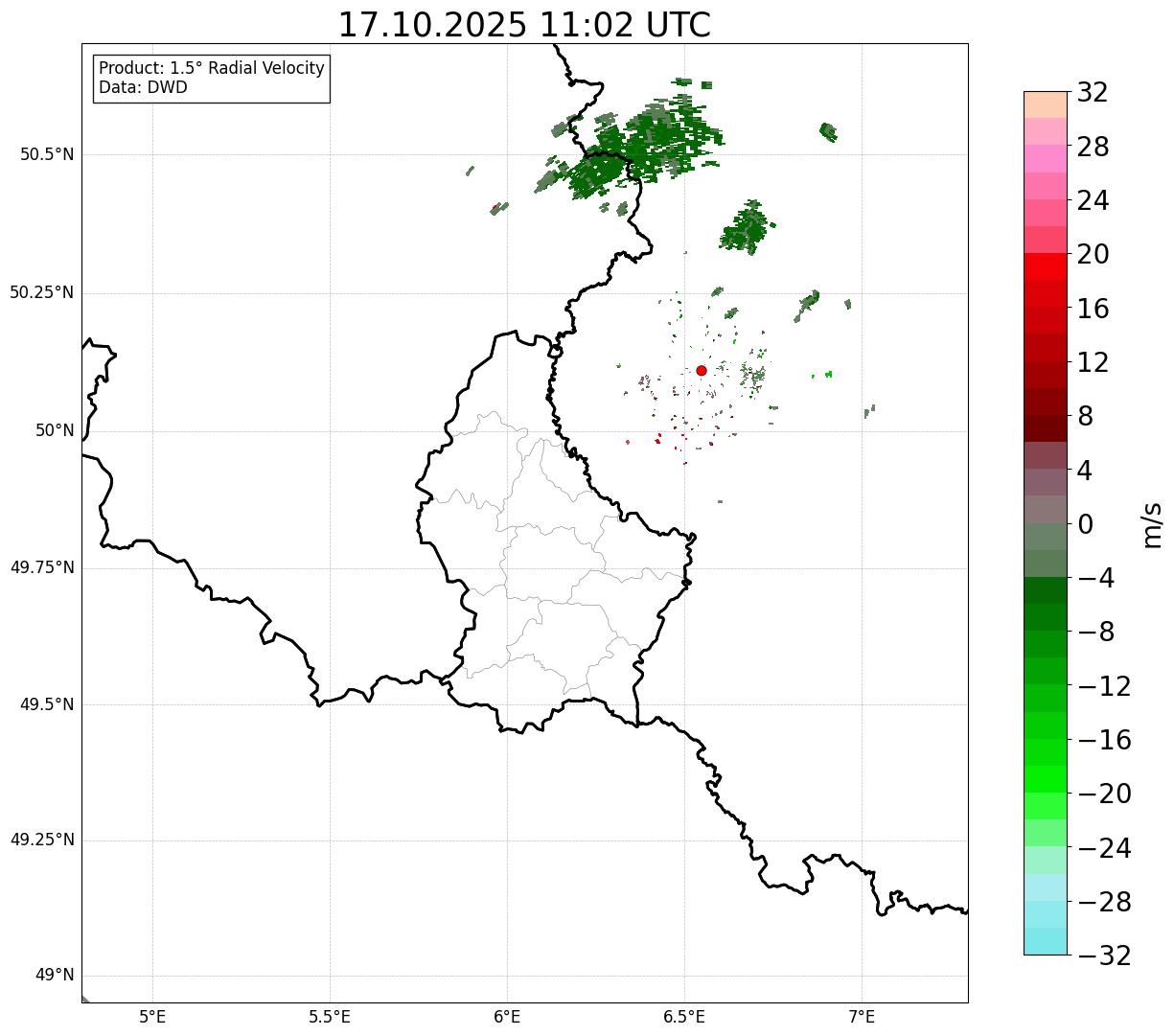The image size is (1174, 1036).
Task: Click the bright red colorbar swatch below 20
Action: 1046,266
